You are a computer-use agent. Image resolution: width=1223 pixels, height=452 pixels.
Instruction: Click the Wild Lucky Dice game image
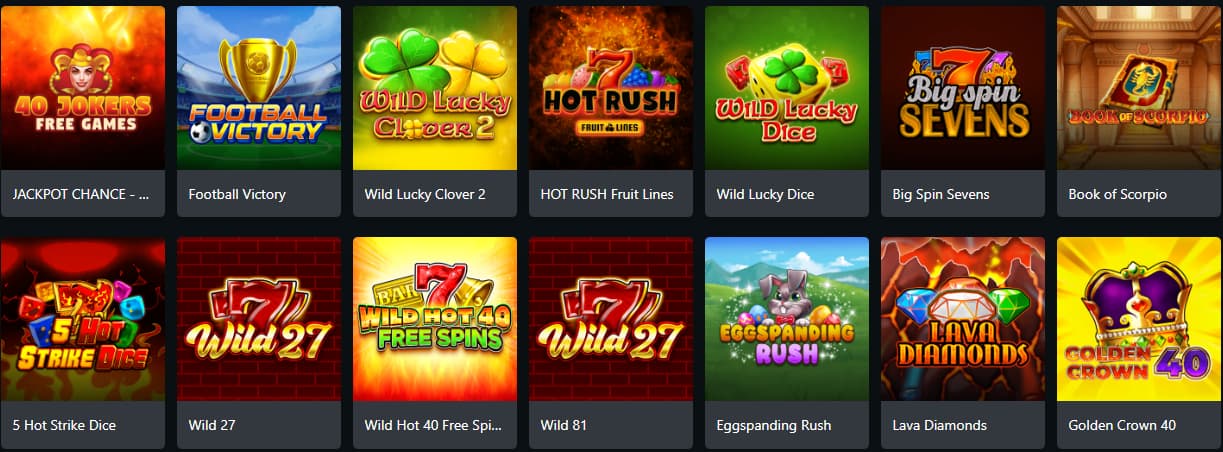tap(787, 88)
